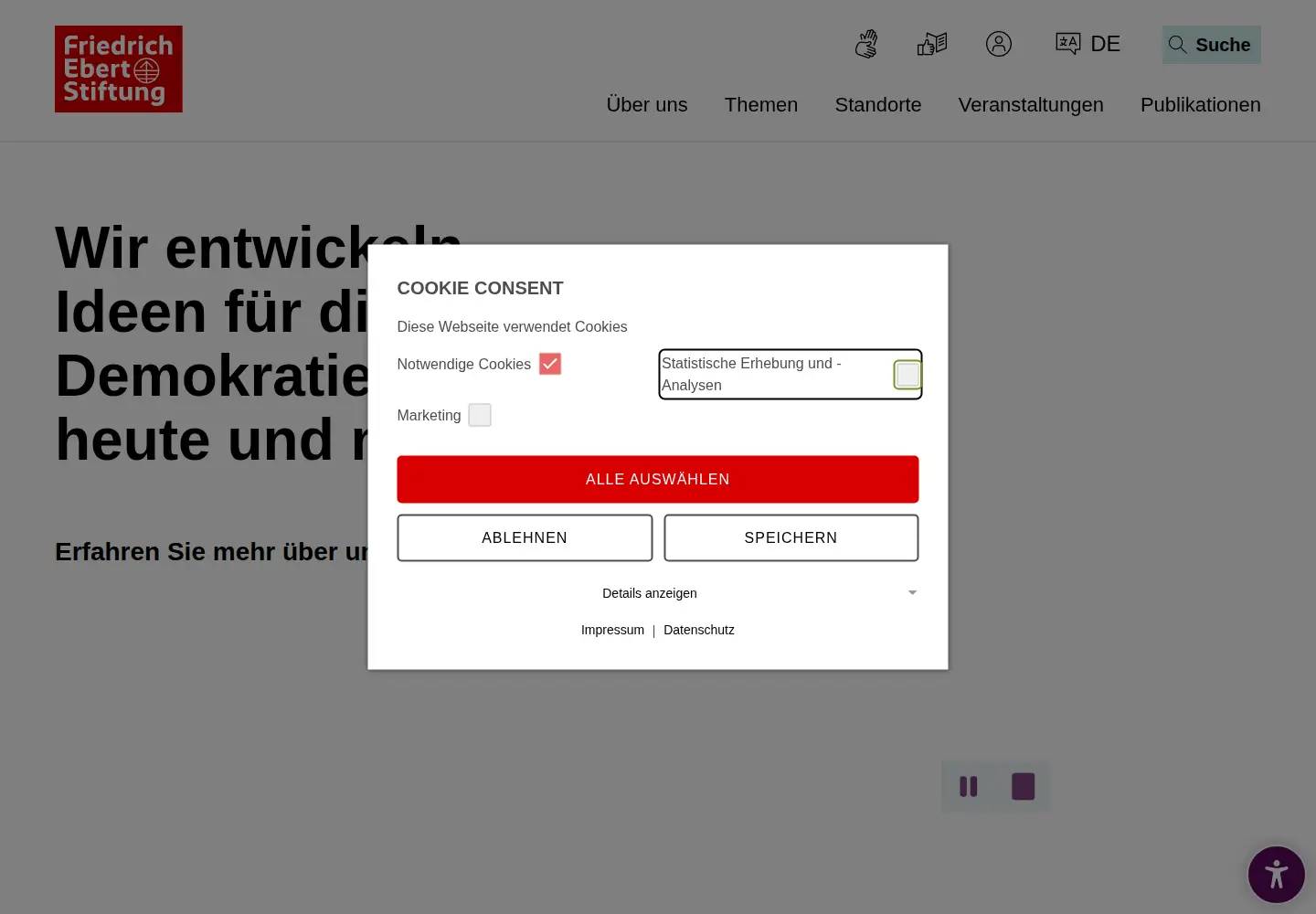The height and width of the screenshot is (914, 1316).
Task: Open the easy language icon
Action: [932, 44]
